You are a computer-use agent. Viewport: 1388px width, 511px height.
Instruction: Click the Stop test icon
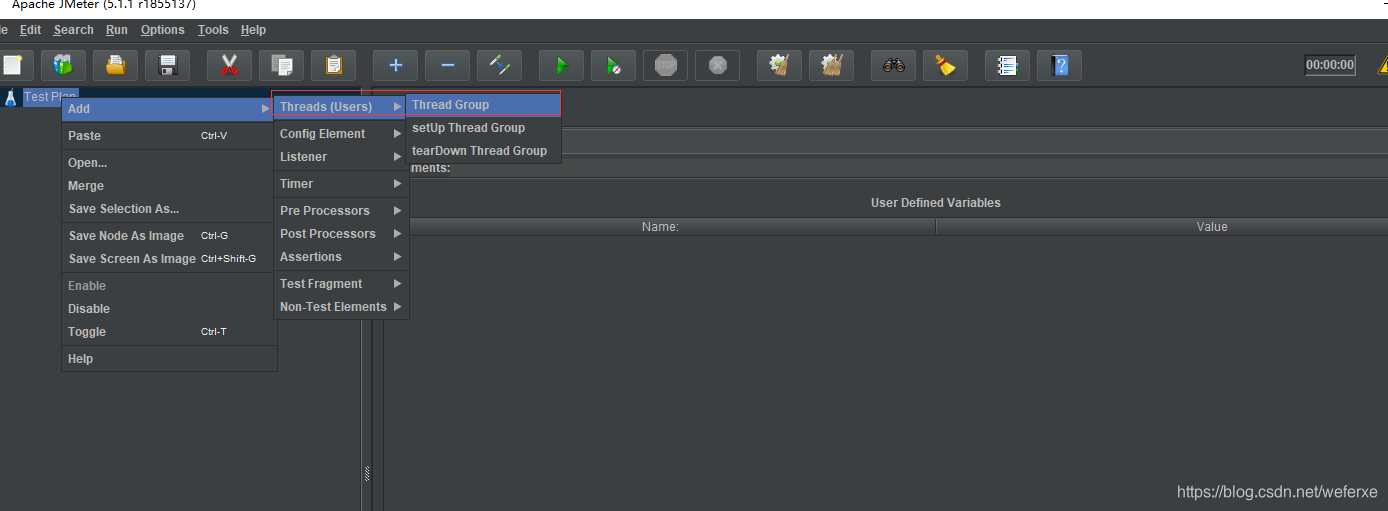coord(666,66)
